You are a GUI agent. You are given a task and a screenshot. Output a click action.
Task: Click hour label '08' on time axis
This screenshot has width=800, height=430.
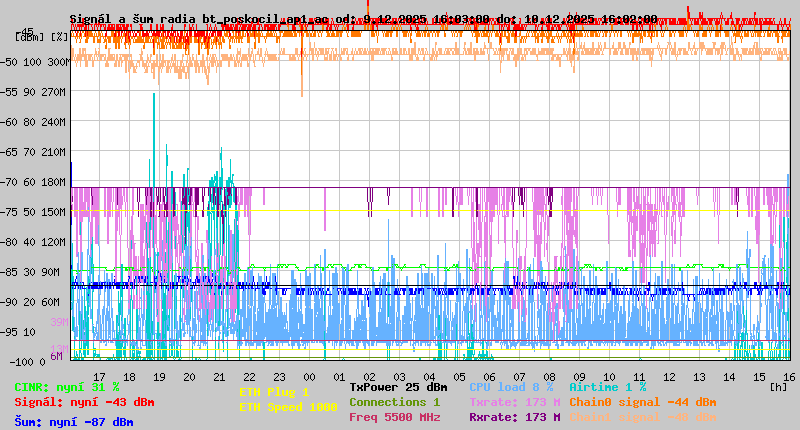(549, 377)
